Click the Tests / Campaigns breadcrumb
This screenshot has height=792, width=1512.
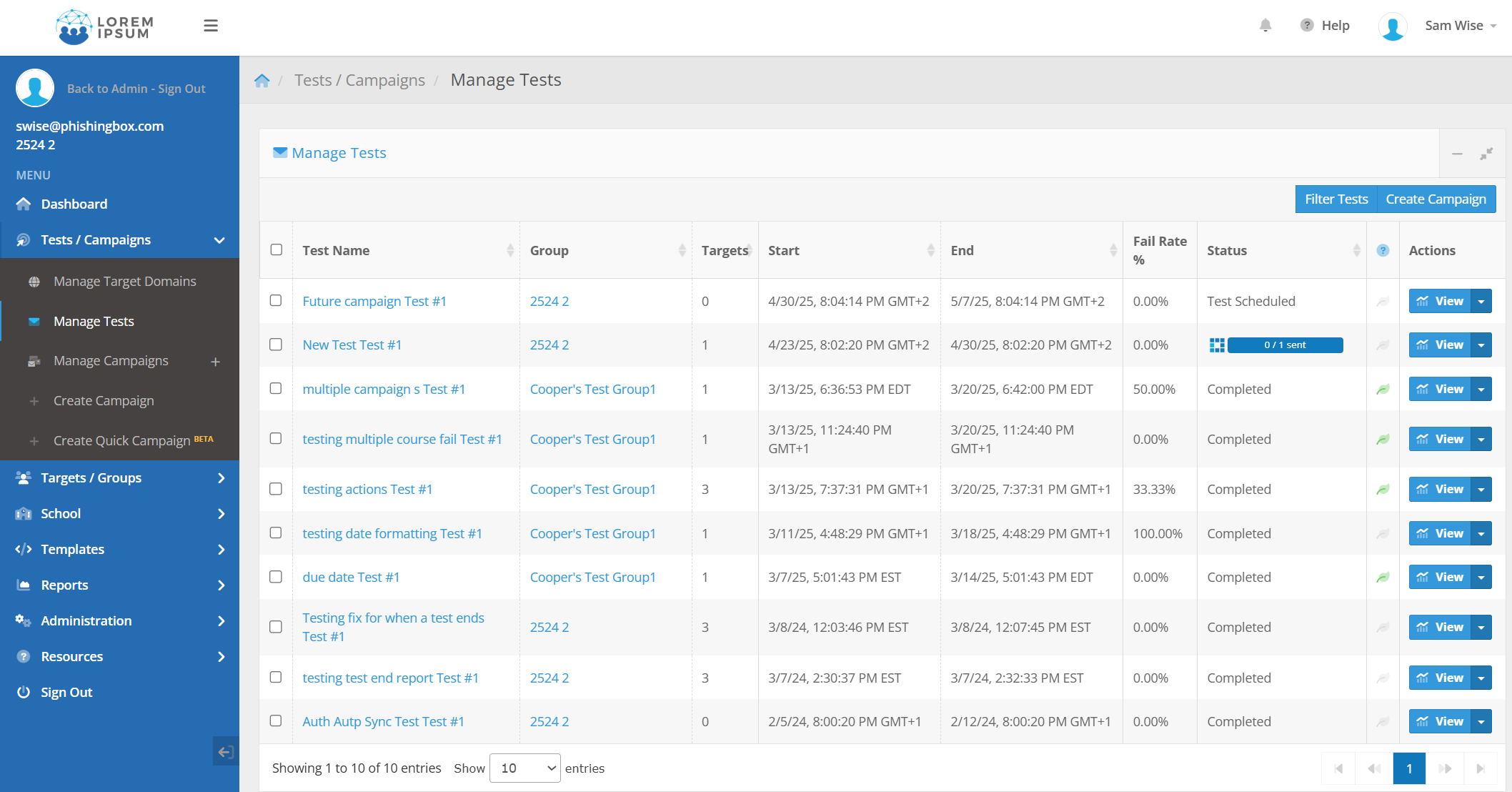[360, 80]
